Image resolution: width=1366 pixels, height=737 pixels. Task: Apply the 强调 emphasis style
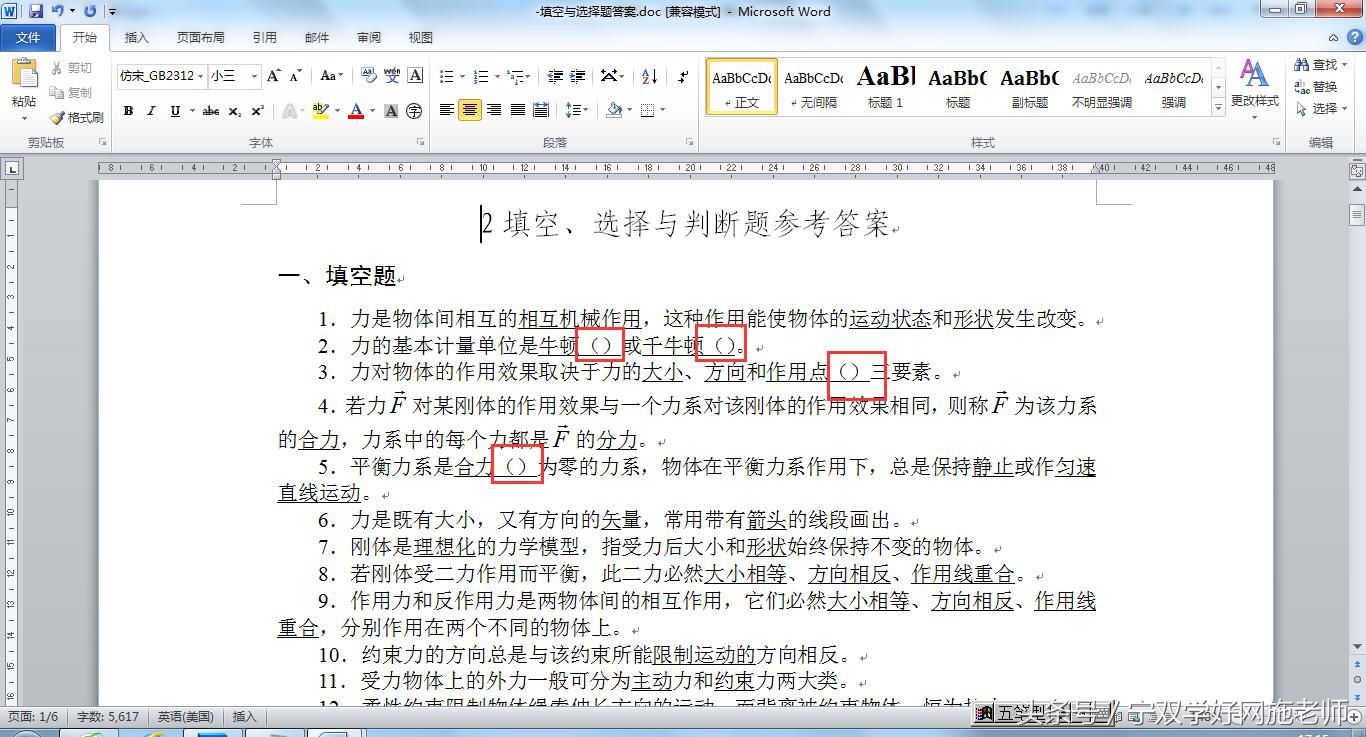click(x=1174, y=86)
